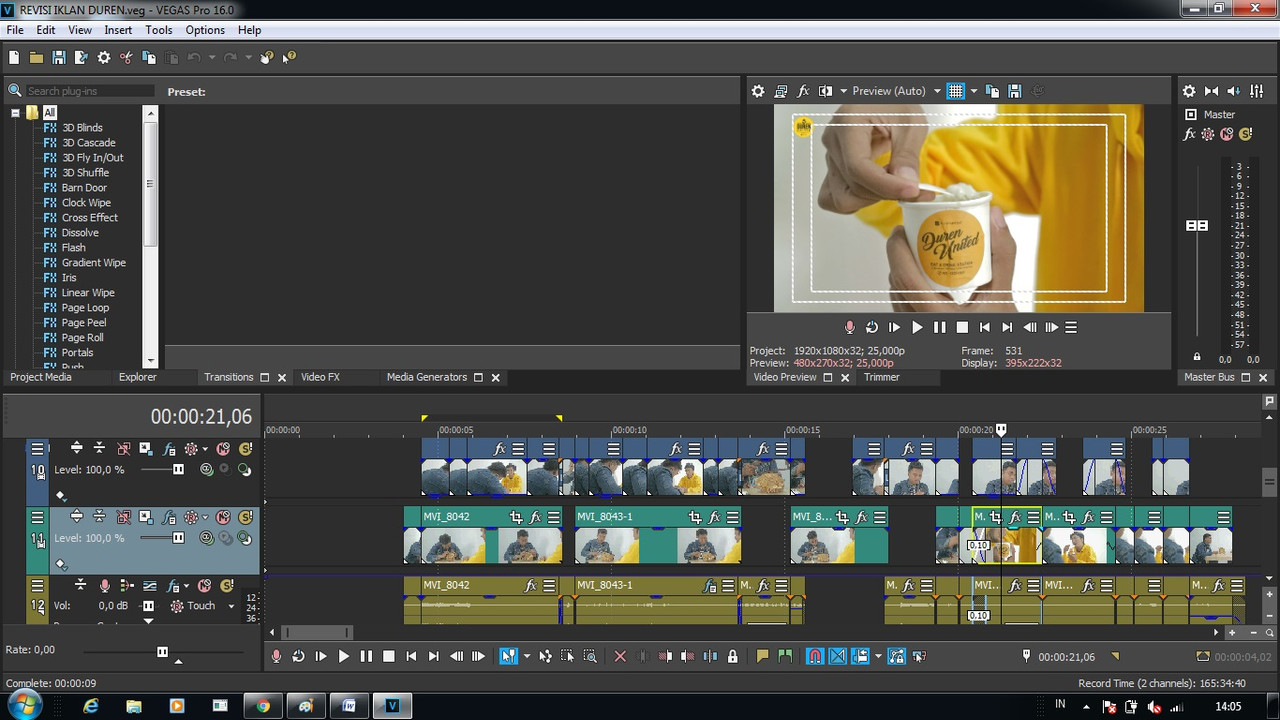Lock events with the padlock icon

tap(733, 656)
